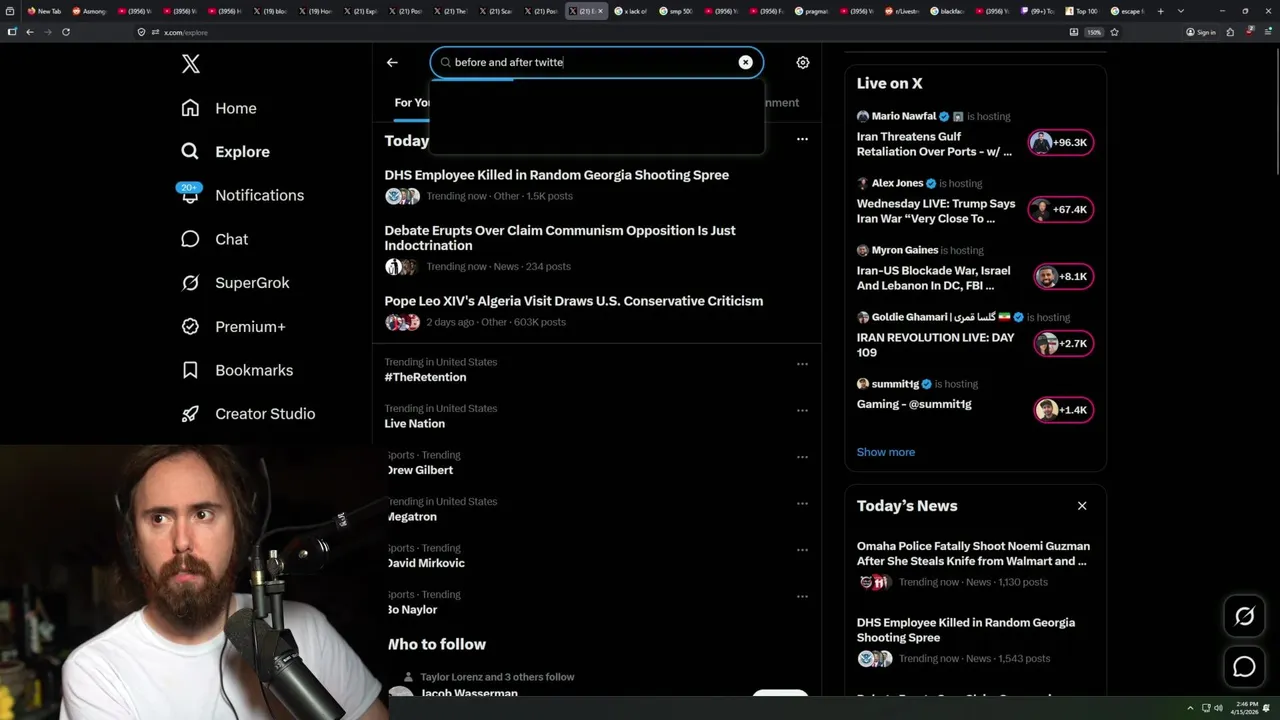Open the taskbar volume icon

point(1218,708)
